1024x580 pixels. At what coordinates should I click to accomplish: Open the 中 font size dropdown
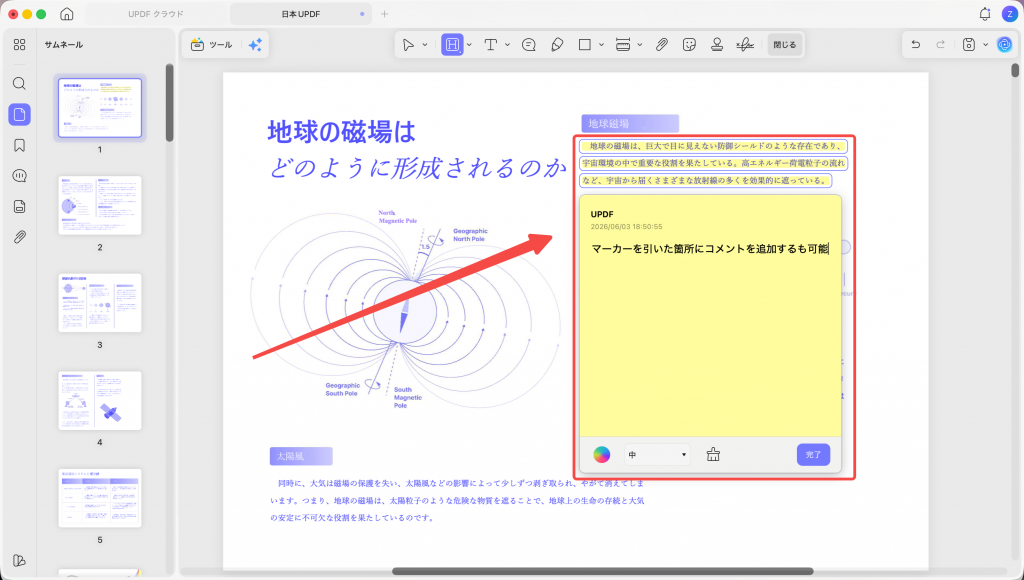tap(657, 455)
